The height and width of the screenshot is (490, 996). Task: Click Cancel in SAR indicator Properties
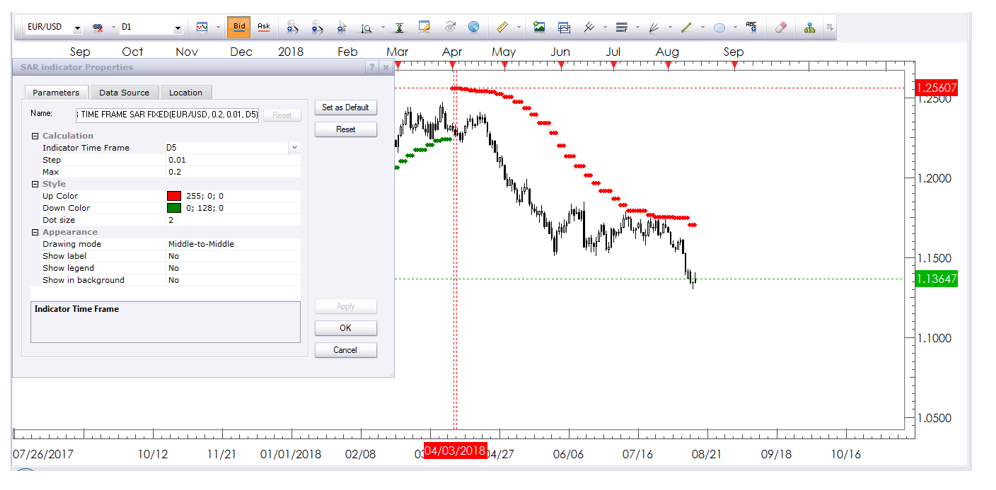[x=346, y=350]
